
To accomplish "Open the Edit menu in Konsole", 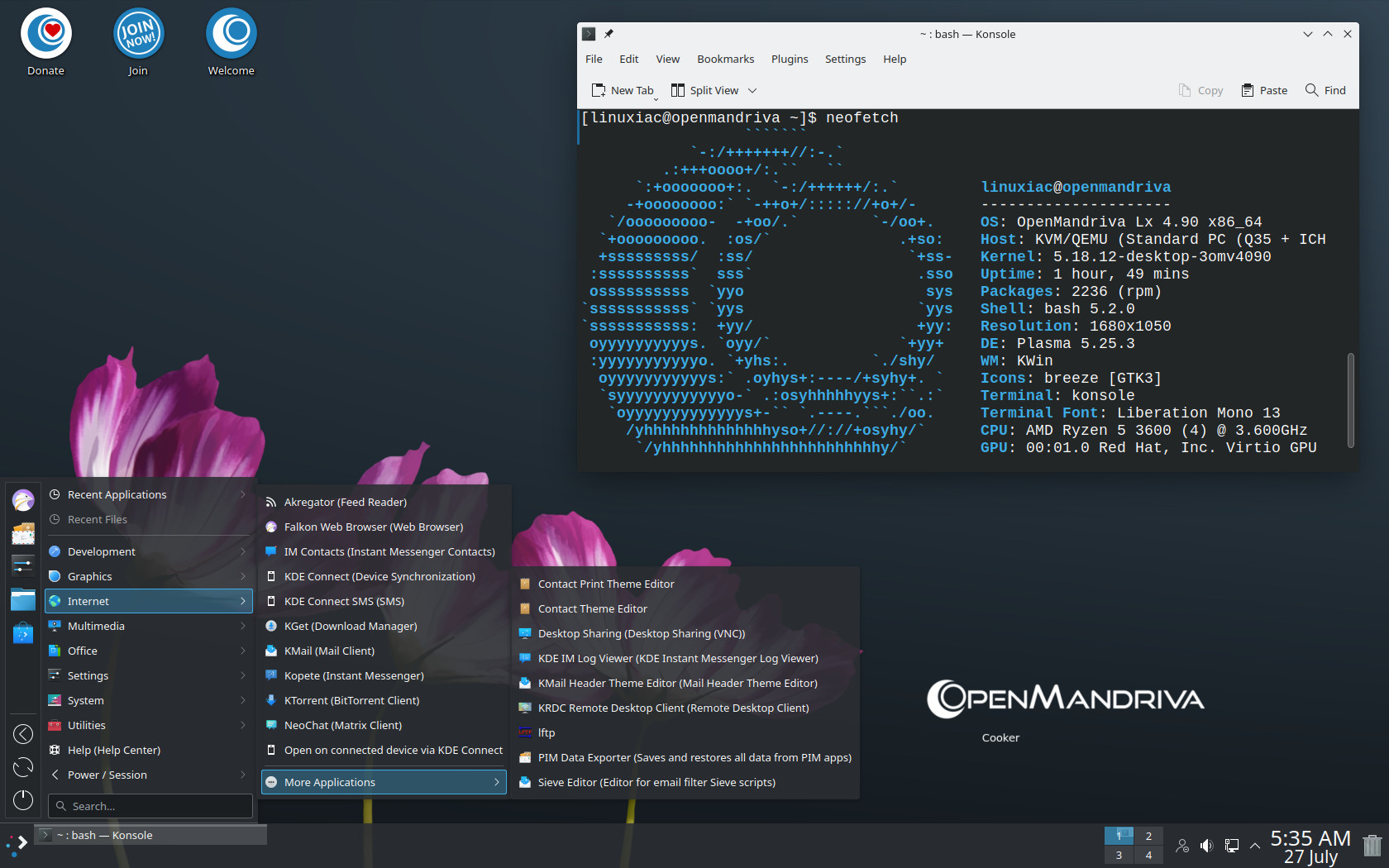I will (x=628, y=59).
